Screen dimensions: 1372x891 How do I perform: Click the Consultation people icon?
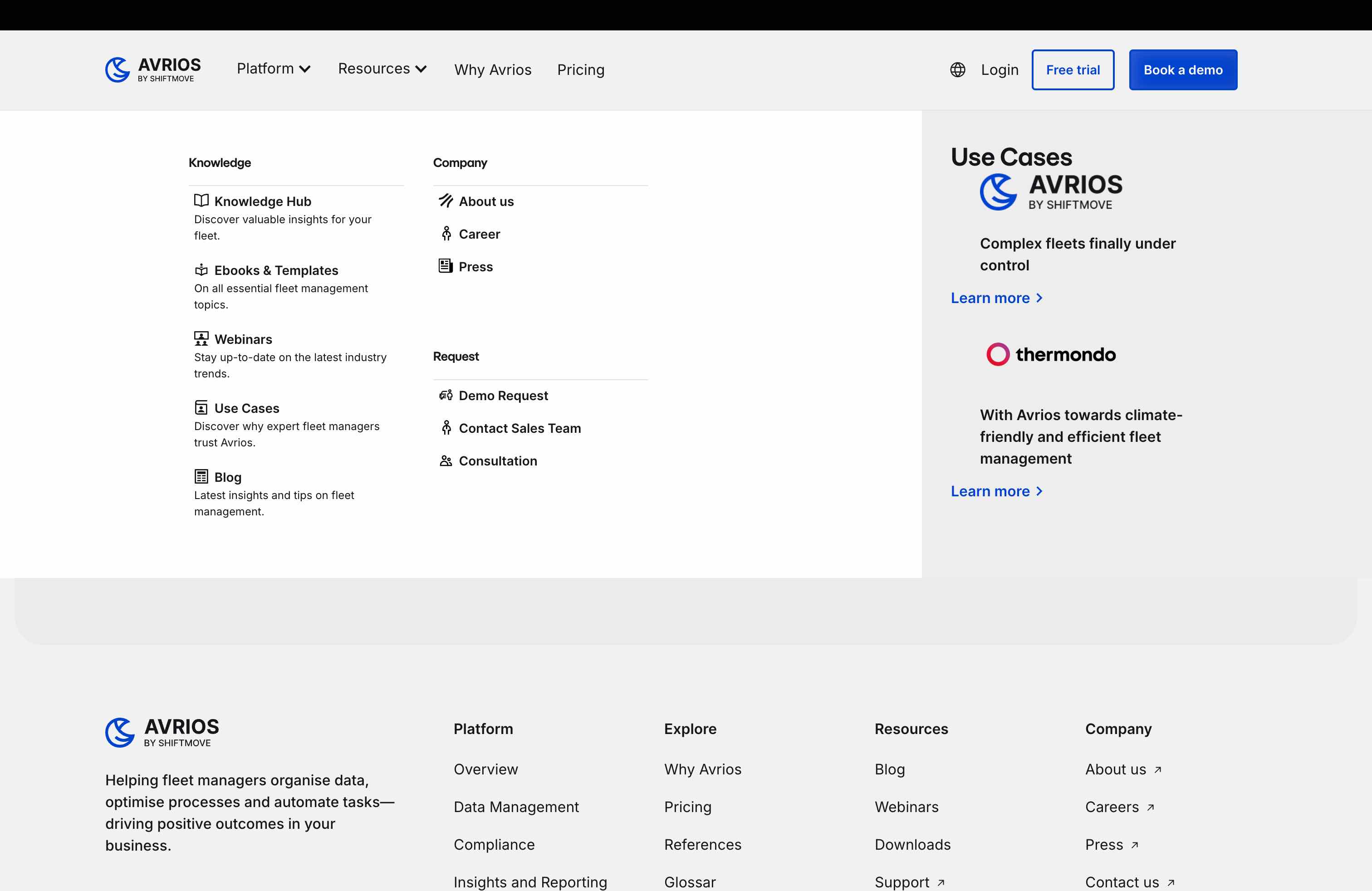446,460
